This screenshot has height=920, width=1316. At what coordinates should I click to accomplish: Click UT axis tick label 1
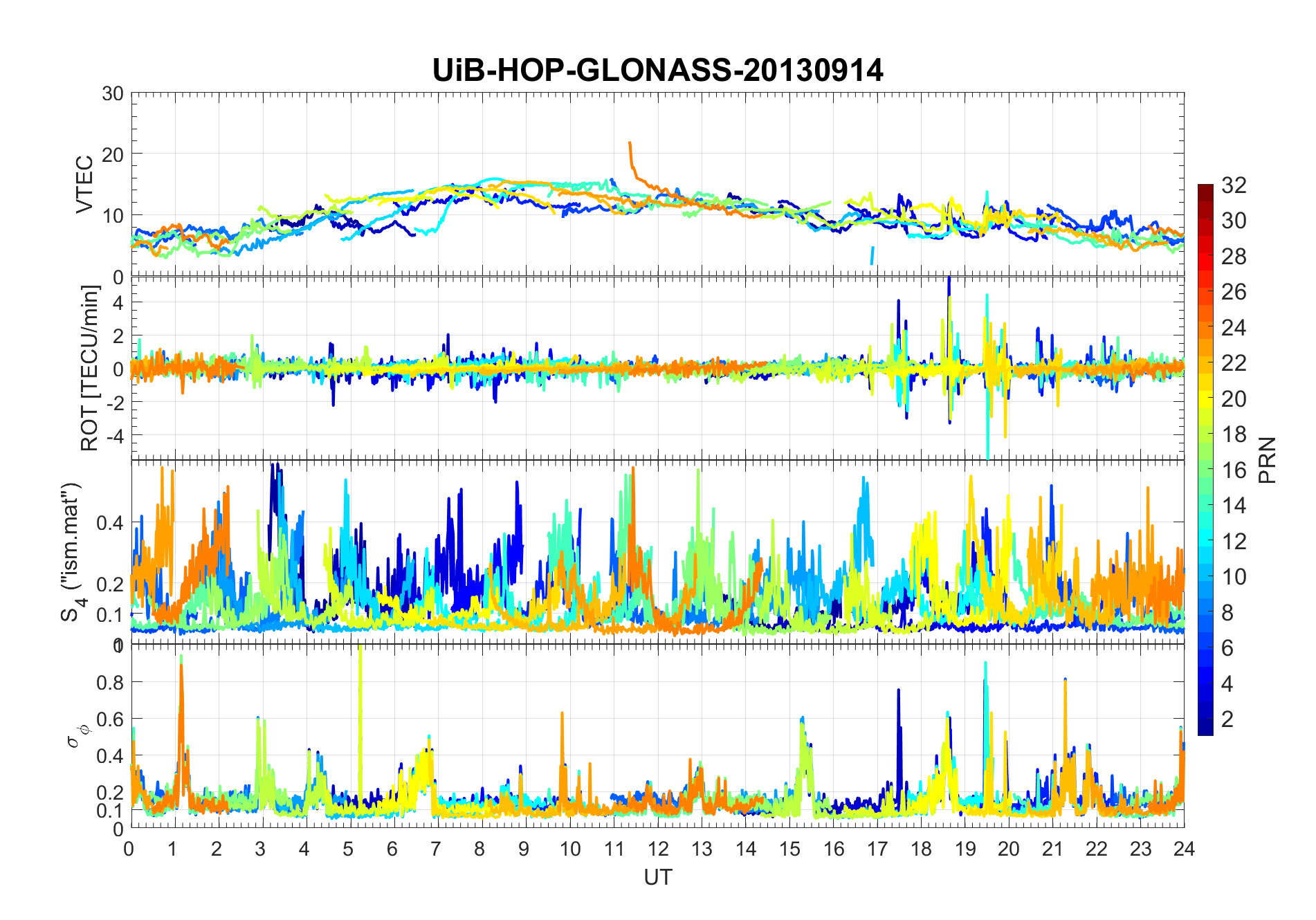(x=173, y=849)
